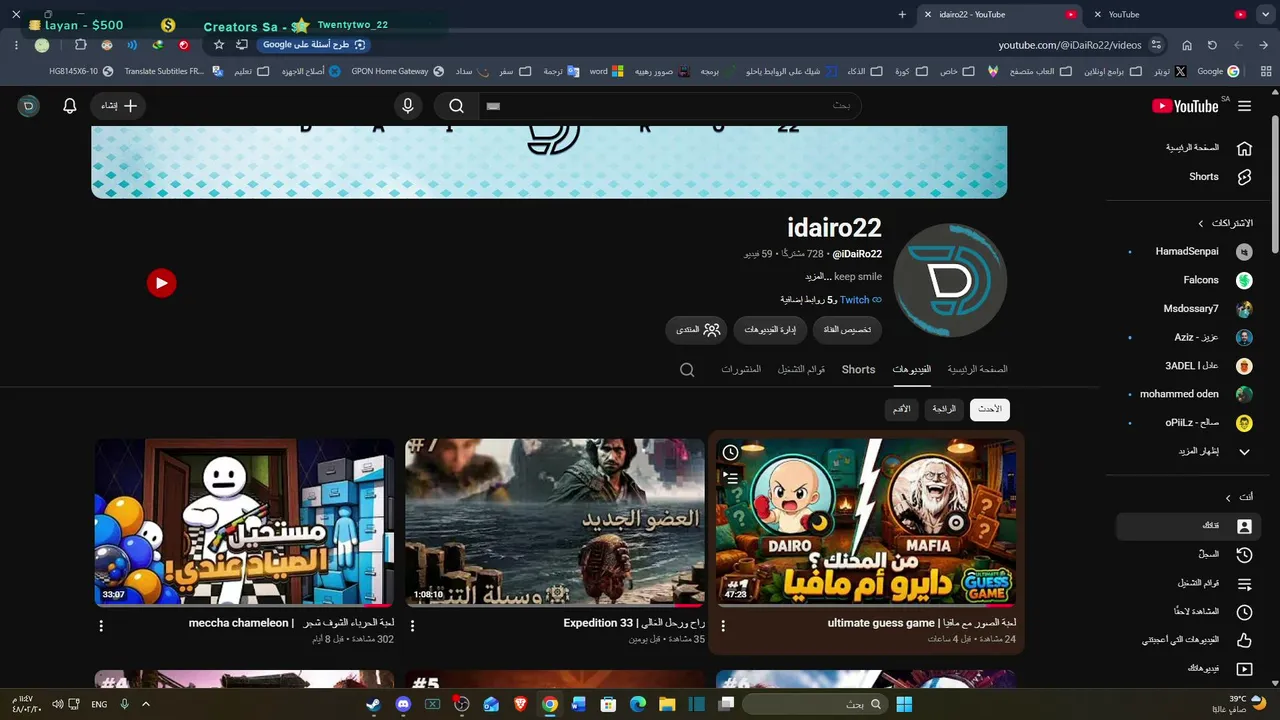Click the 'تخصيص القناة' customize channel button
Image resolution: width=1280 pixels, height=720 pixels.
pos(847,330)
